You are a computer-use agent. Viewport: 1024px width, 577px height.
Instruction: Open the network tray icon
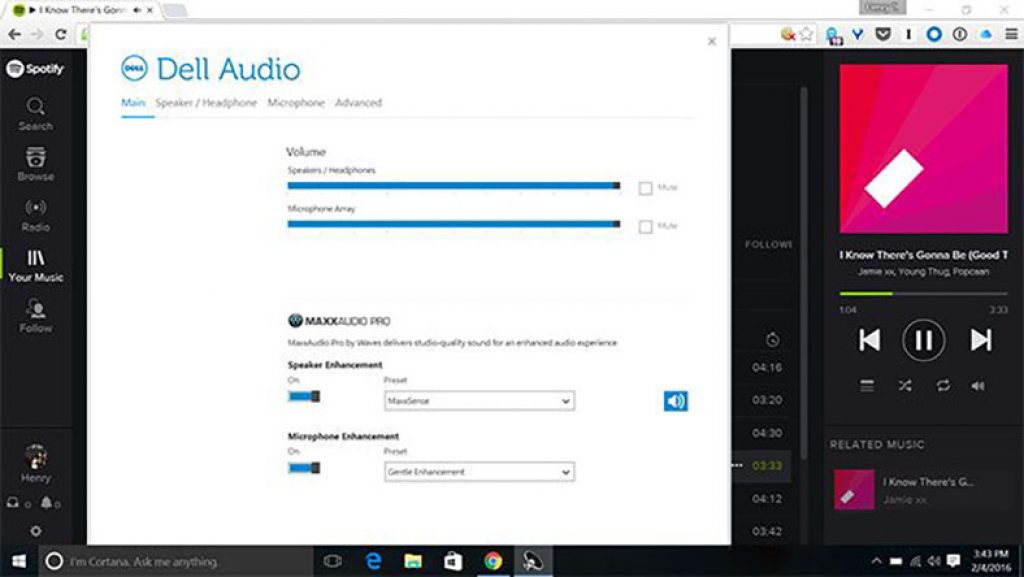[916, 561]
